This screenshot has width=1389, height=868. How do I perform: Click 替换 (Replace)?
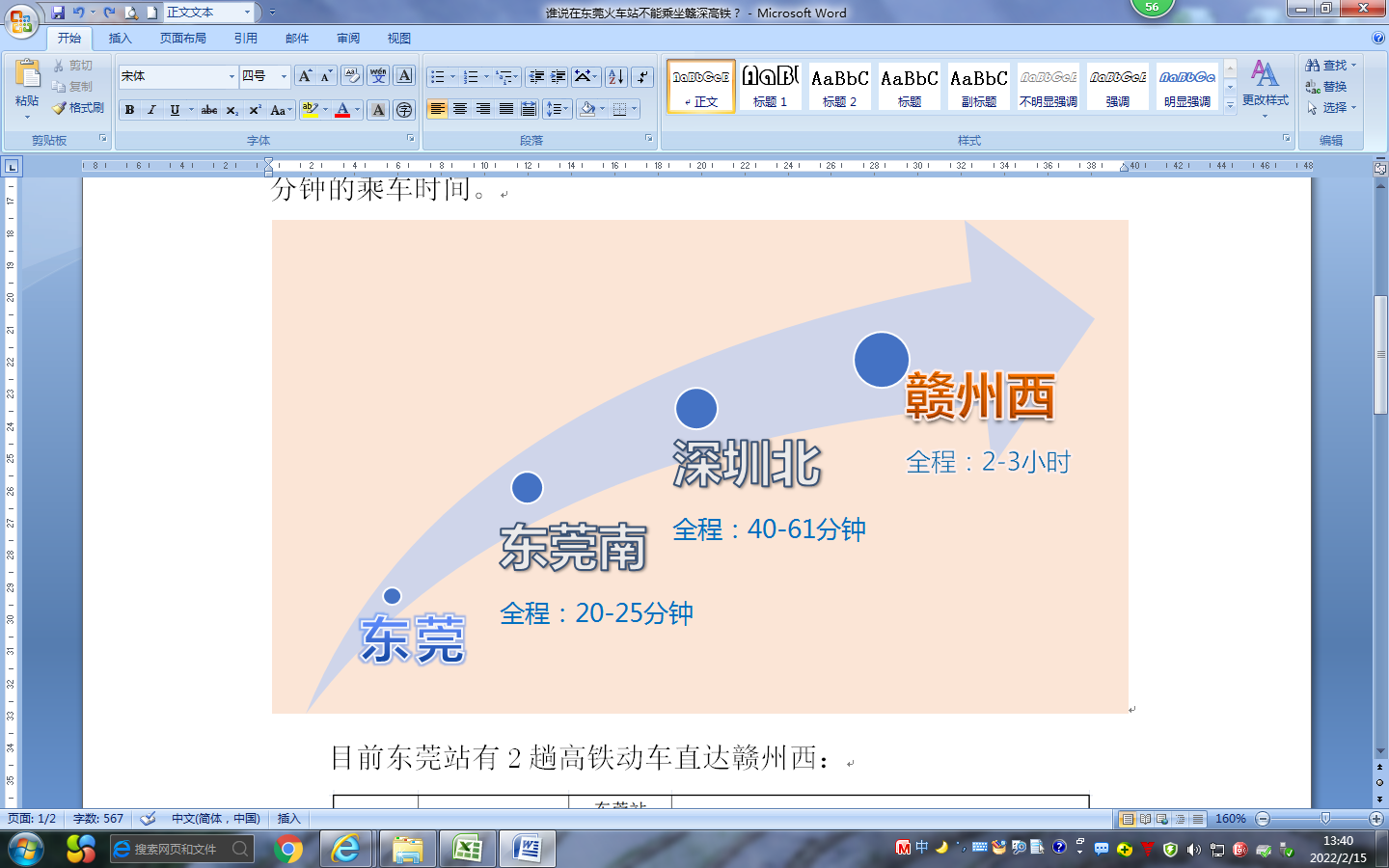point(1326,87)
